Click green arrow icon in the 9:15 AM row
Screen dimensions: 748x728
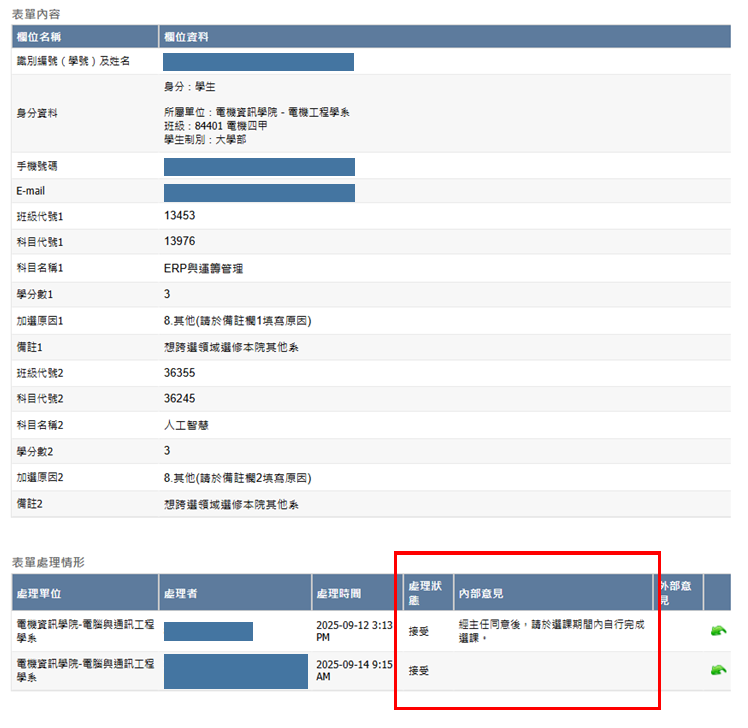coord(717,670)
